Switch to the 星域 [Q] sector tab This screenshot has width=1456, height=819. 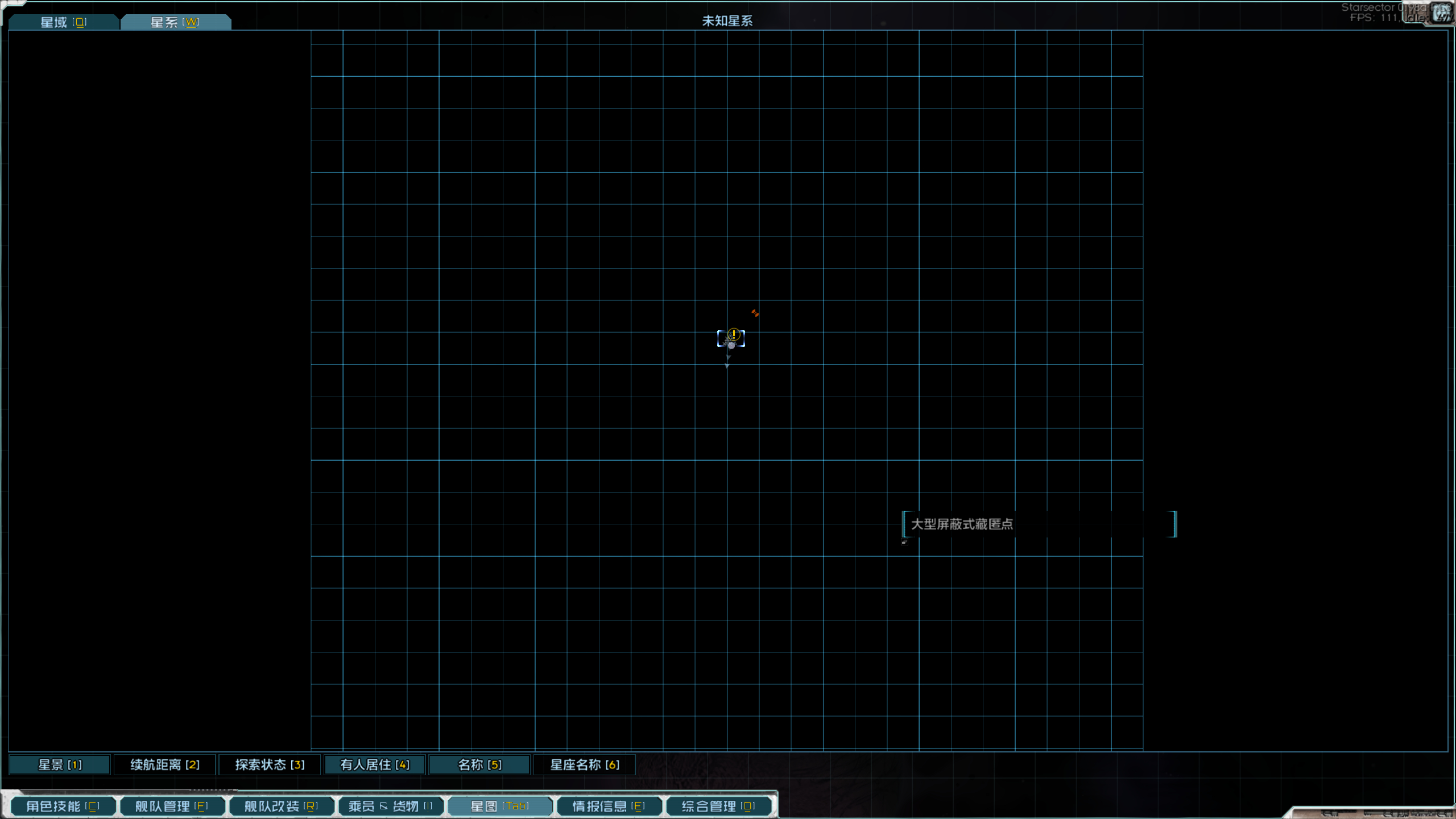63,22
